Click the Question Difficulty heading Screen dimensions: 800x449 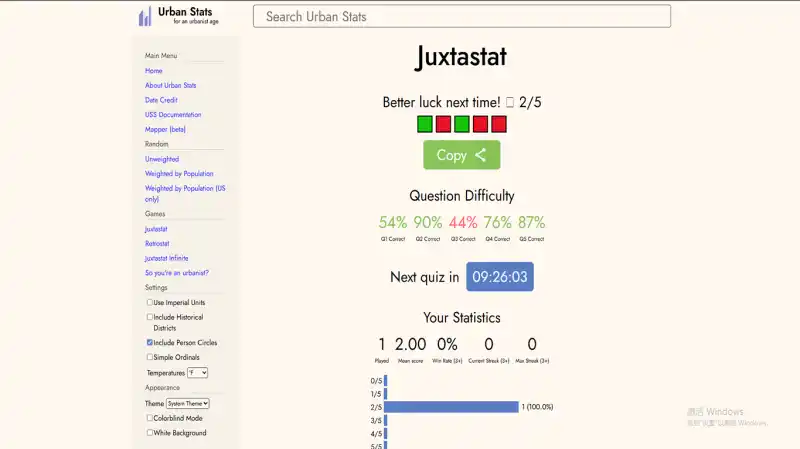[462, 196]
